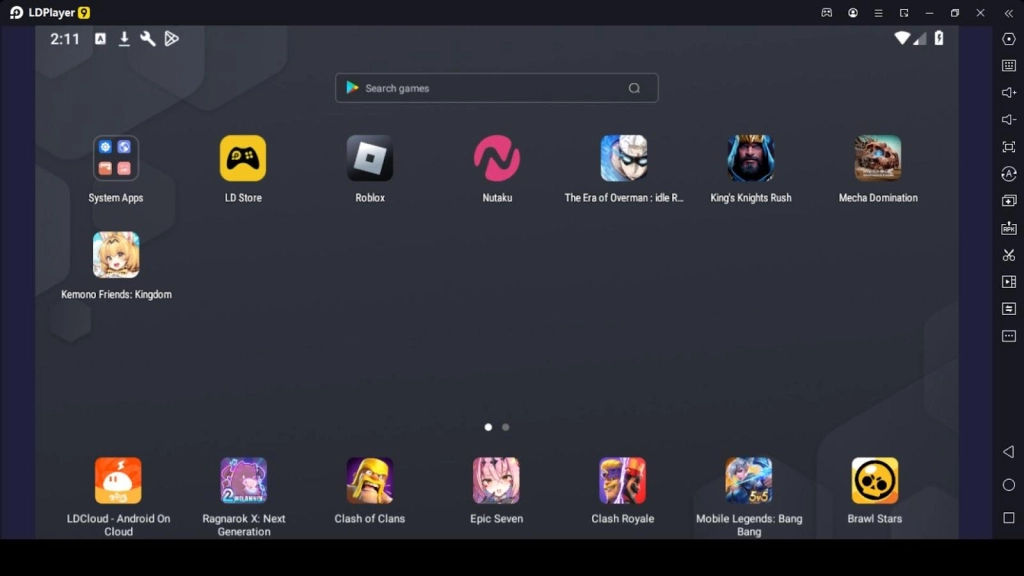Launch Brawl Stars
Screen dimensions: 1024x576
click(874, 481)
